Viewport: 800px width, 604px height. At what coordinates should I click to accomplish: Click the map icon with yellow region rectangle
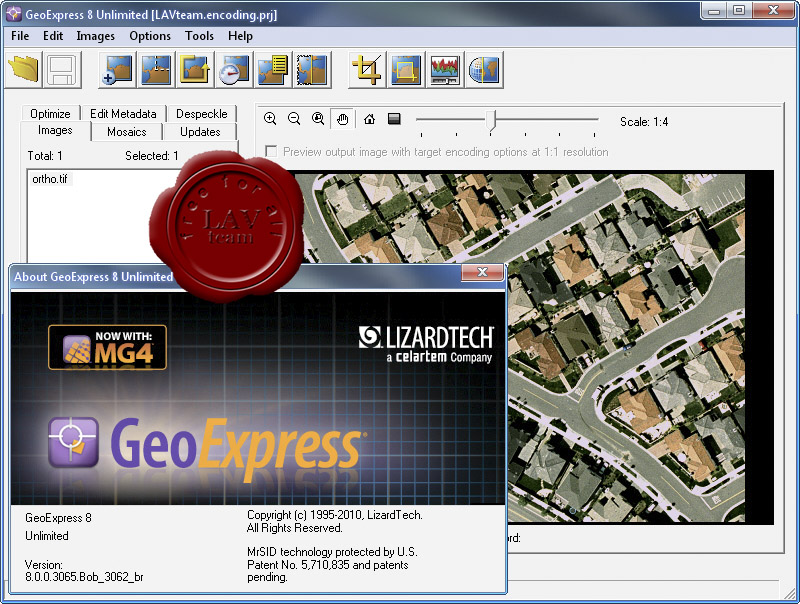pyautogui.click(x=406, y=70)
